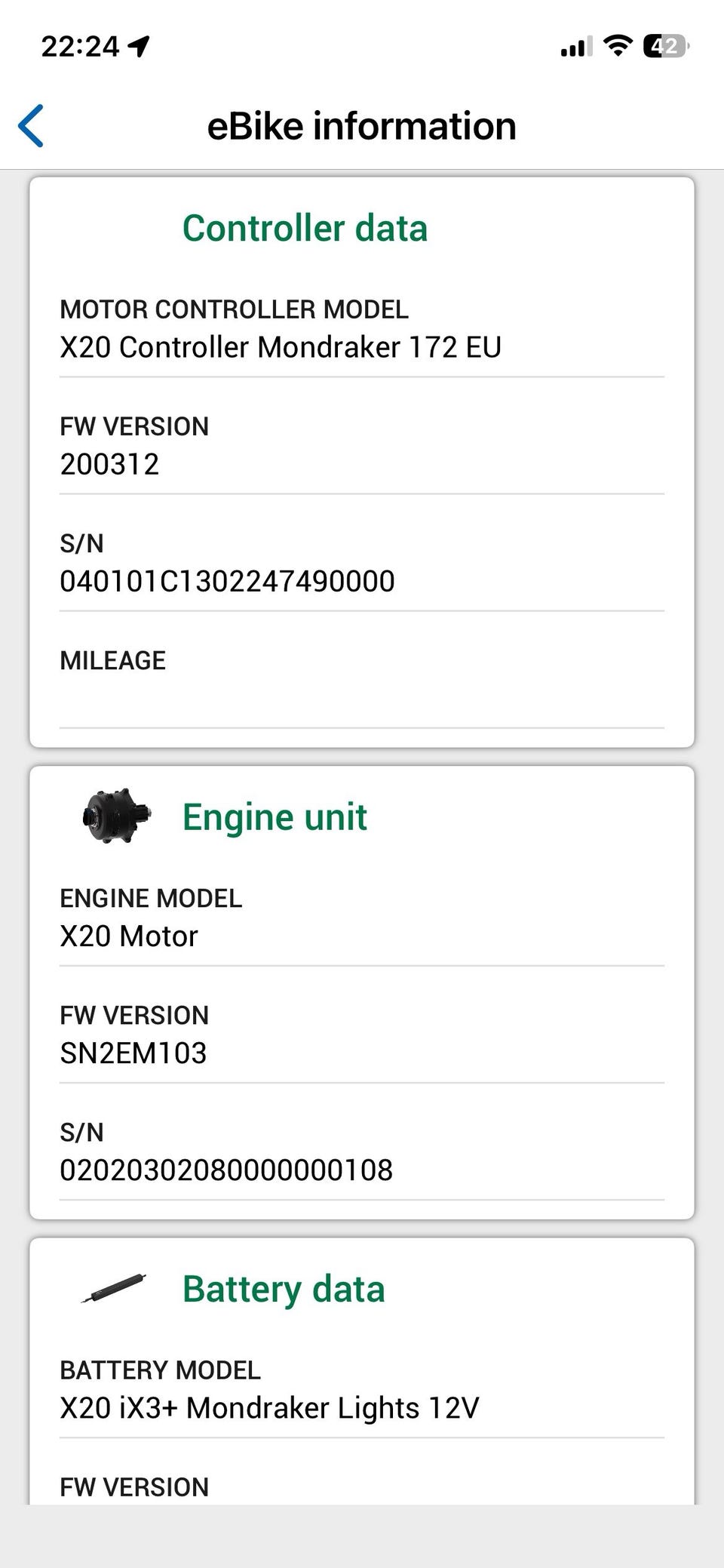The height and width of the screenshot is (1568, 724).
Task: Tap the Controller data heading
Action: click(305, 228)
